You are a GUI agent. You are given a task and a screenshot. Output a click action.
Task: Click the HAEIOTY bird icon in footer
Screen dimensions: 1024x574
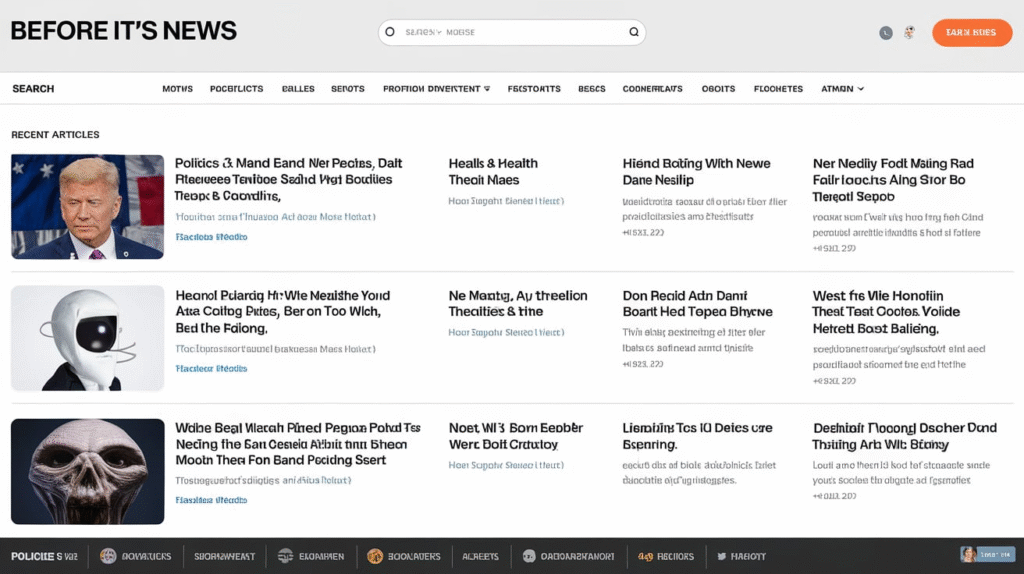click(722, 556)
